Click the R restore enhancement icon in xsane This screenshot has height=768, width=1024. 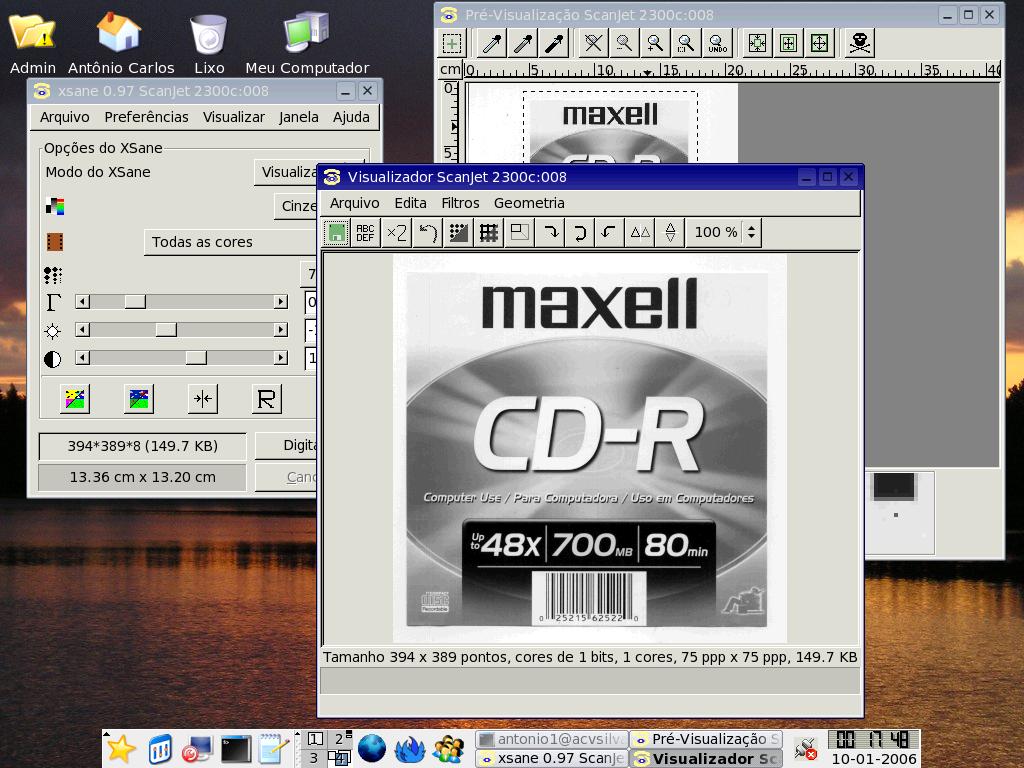[266, 398]
